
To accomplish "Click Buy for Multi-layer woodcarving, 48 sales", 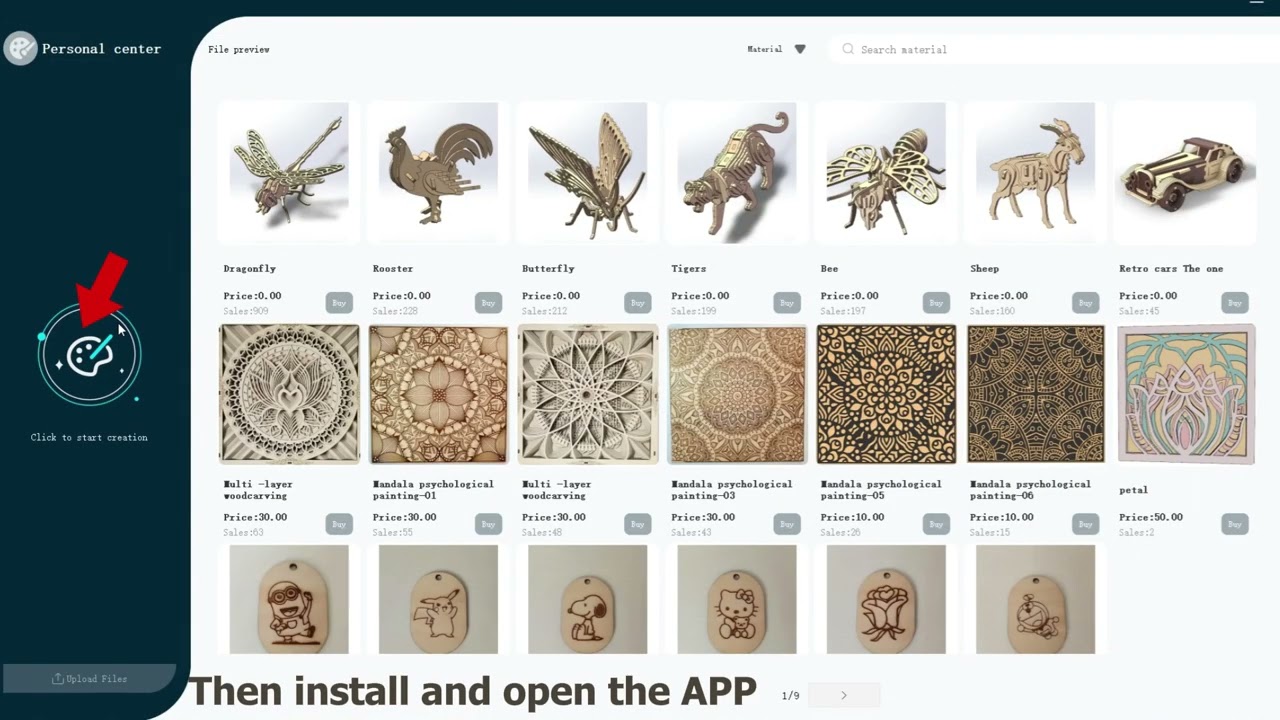I will click(637, 524).
